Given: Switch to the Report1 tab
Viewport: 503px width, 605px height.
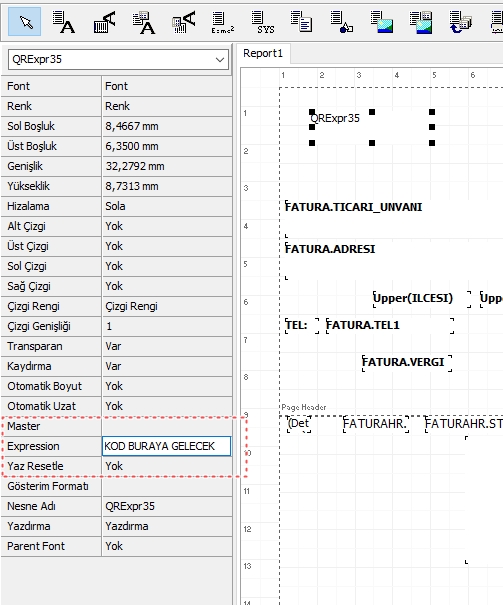Looking at the screenshot, I should point(263,53).
